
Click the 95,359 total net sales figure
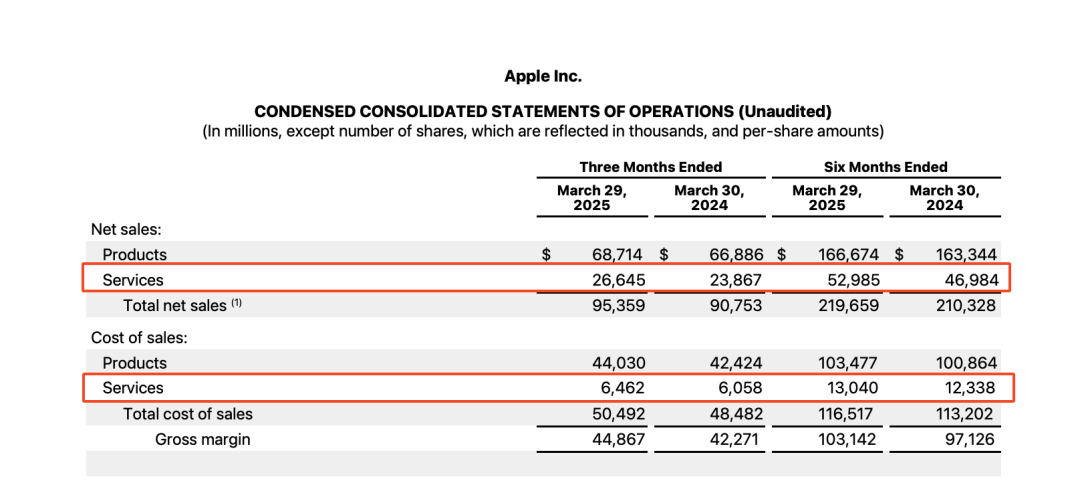pyautogui.click(x=617, y=306)
